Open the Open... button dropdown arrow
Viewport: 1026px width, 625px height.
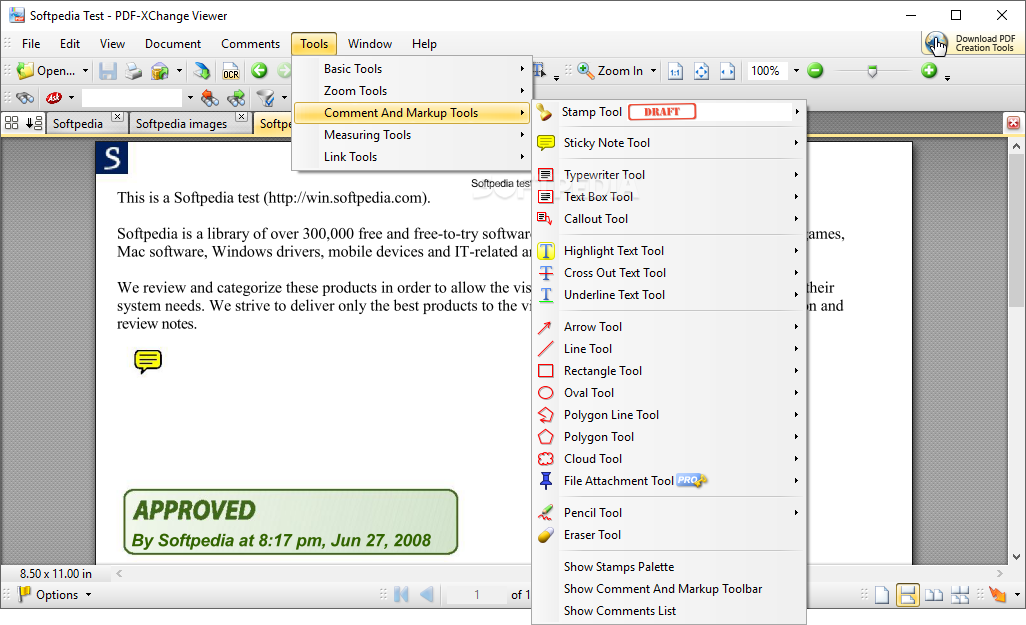[85, 71]
